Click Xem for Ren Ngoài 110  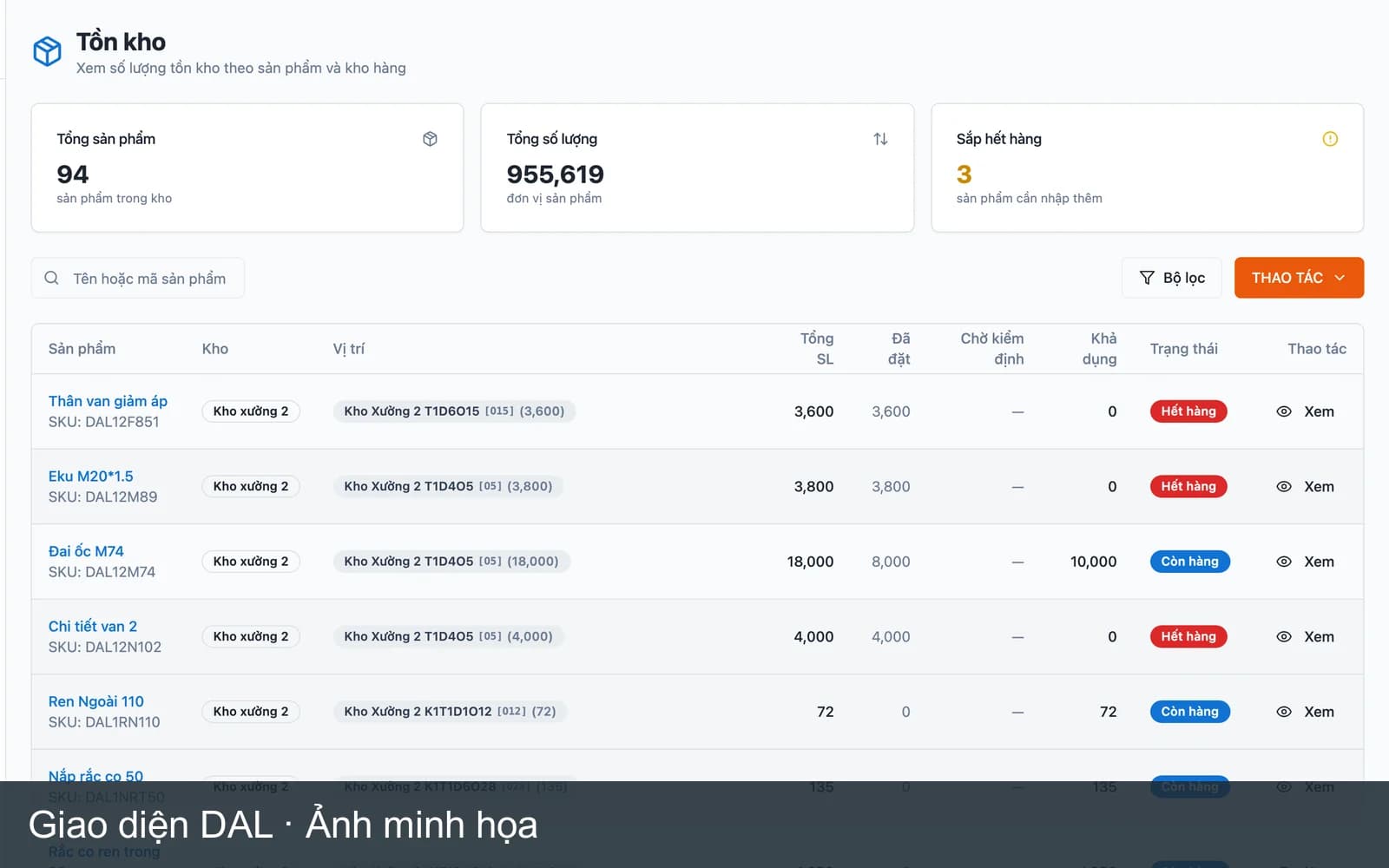coord(1319,712)
